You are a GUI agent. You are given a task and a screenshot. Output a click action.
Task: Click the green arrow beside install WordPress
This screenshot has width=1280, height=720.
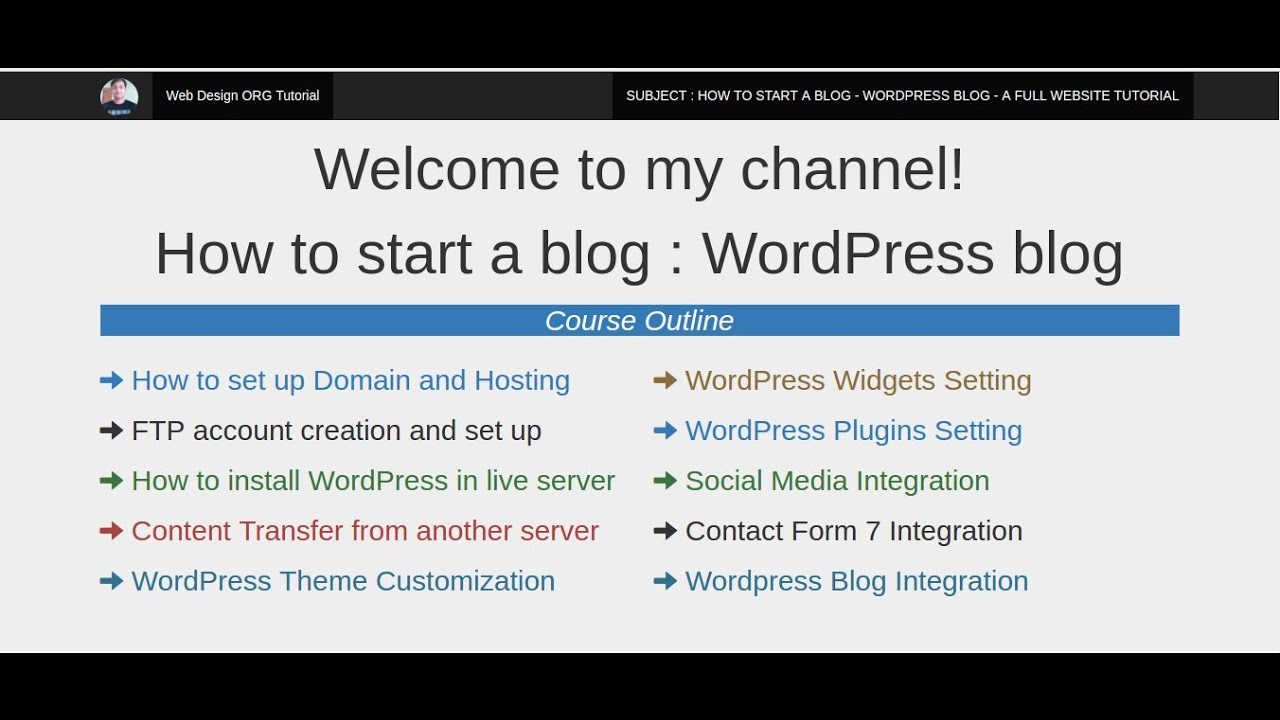tap(111, 481)
